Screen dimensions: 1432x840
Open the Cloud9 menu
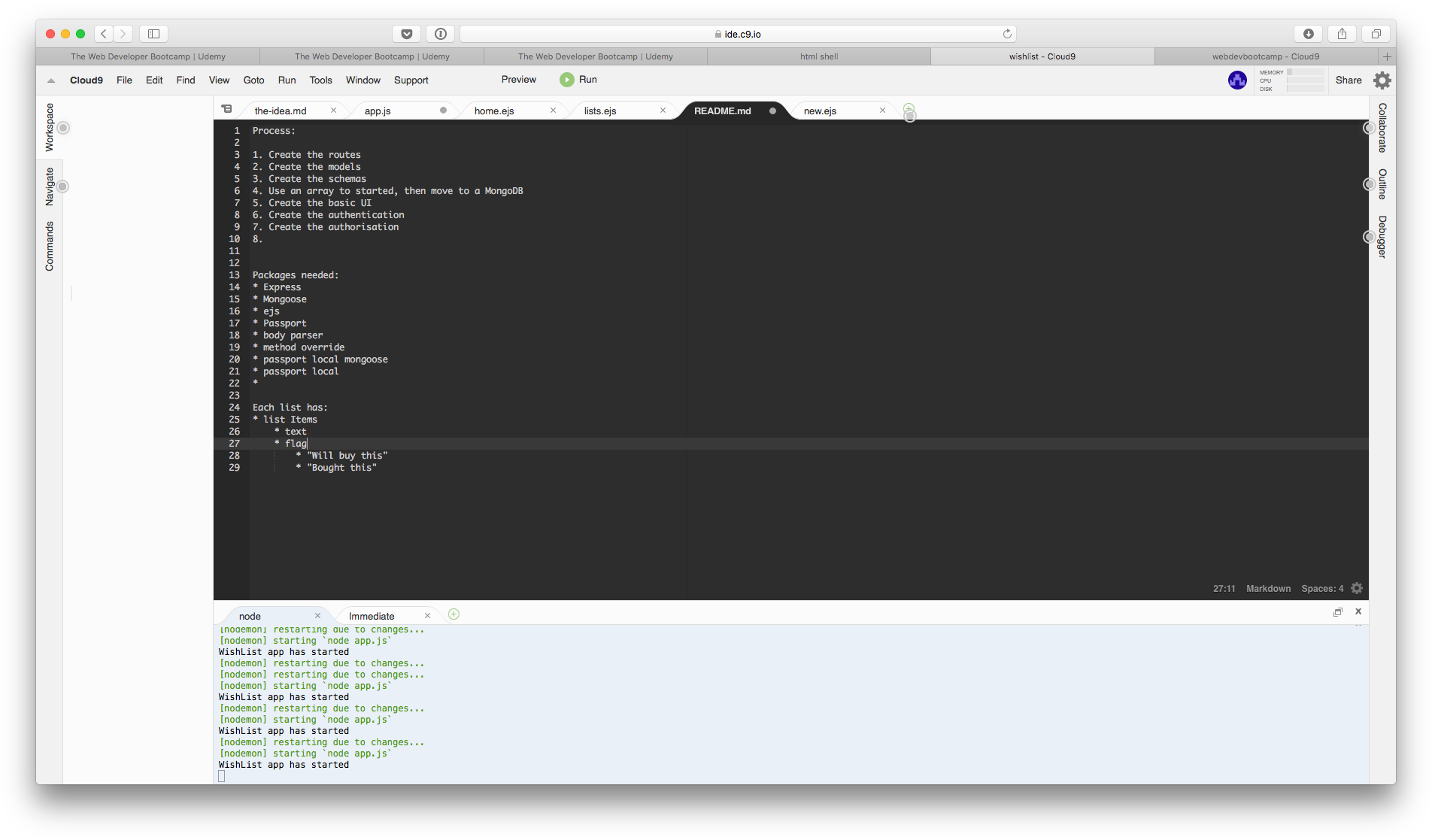coord(86,80)
